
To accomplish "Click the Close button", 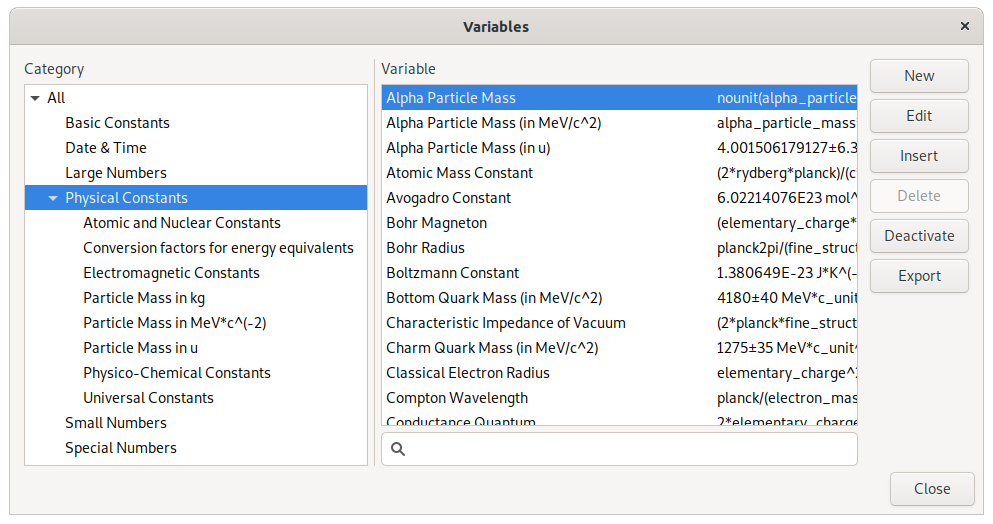I will coord(931,489).
